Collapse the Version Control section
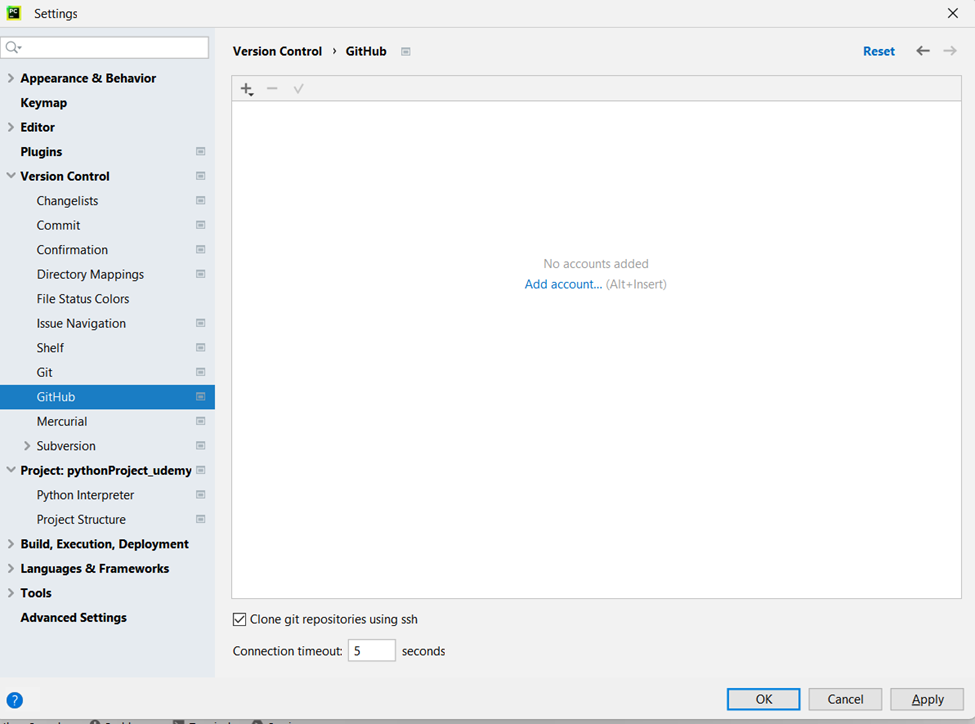This screenshot has width=975, height=724. pos(11,176)
